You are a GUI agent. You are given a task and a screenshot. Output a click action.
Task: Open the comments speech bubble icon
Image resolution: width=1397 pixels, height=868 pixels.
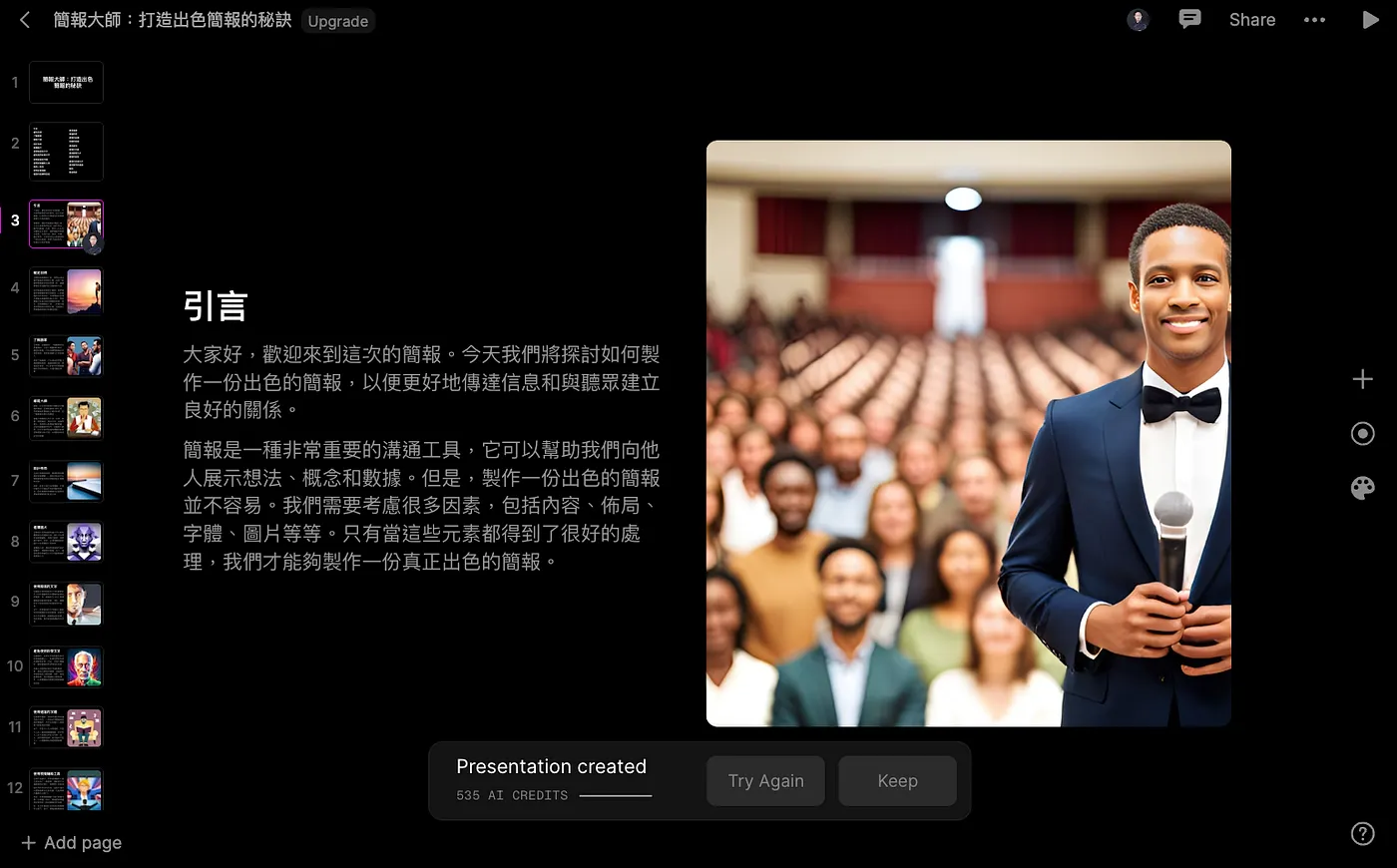click(1189, 19)
